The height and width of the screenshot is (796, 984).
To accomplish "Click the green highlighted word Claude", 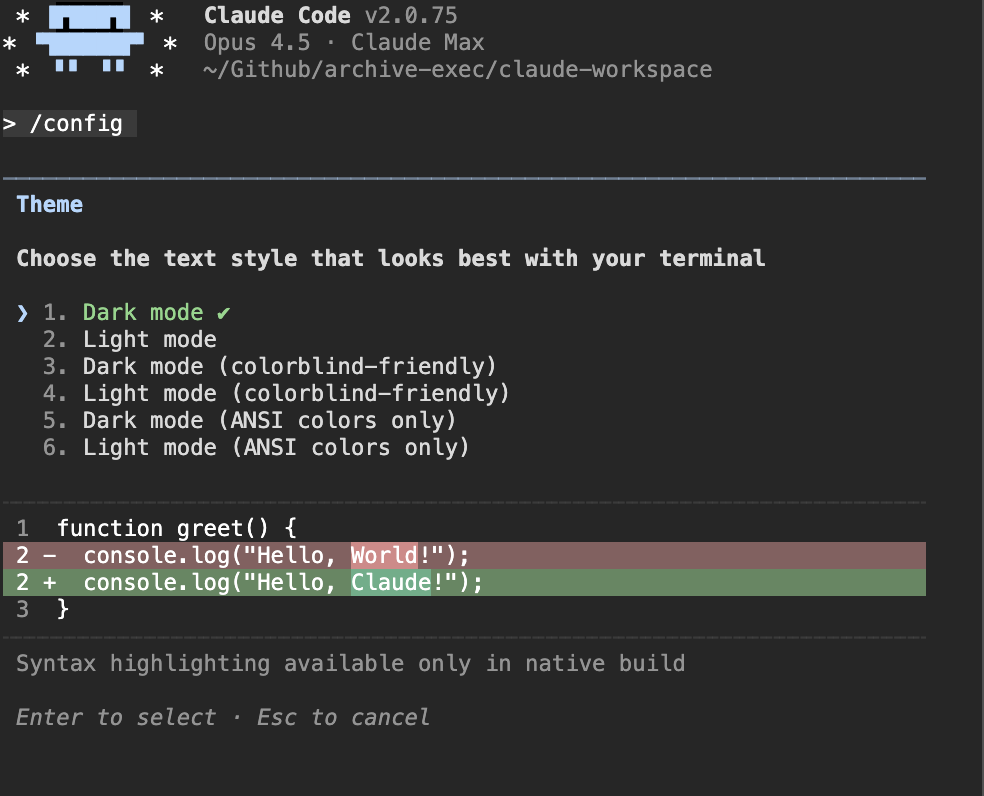I will coord(390,582).
